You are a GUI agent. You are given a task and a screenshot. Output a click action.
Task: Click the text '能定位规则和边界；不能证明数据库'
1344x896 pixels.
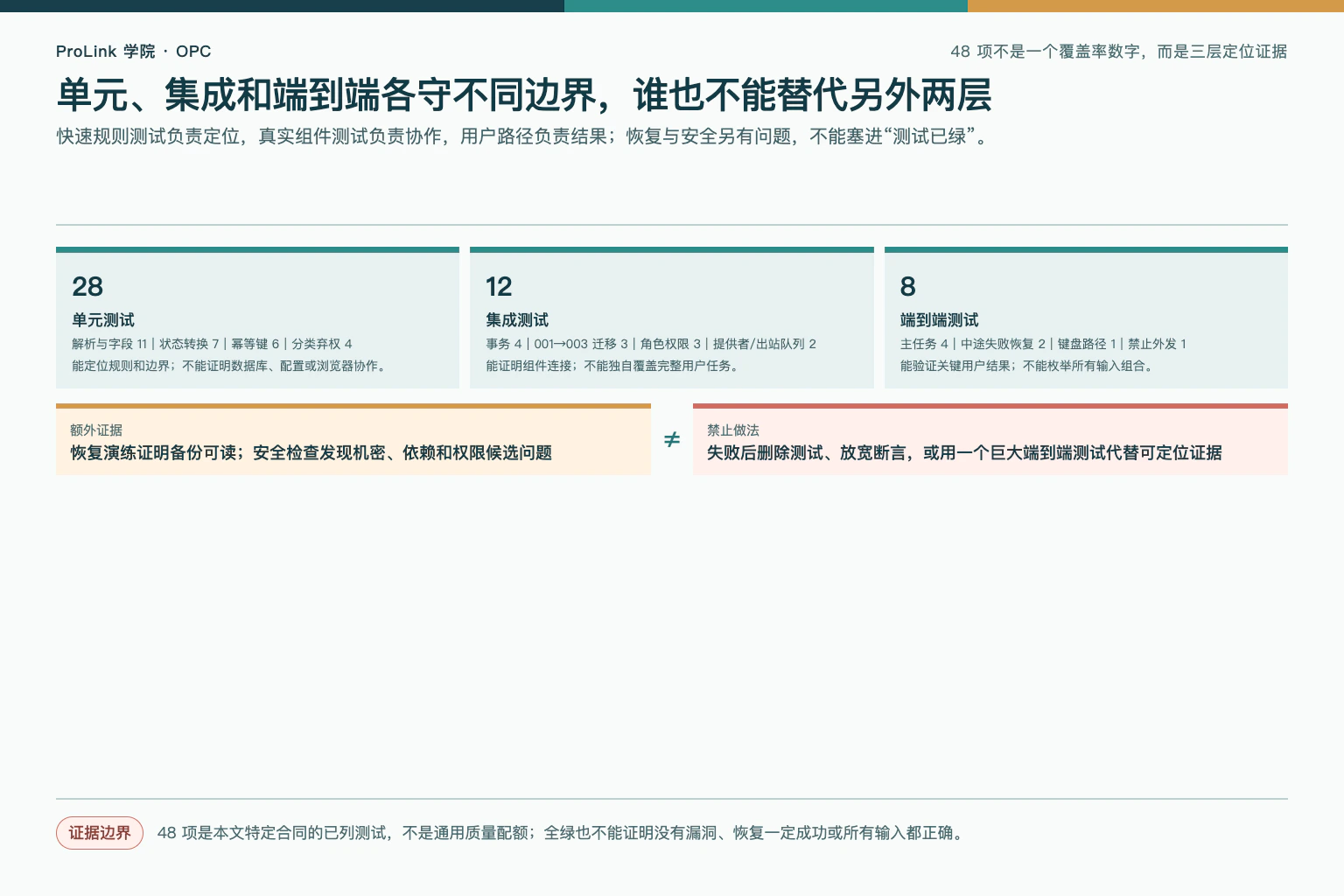(x=229, y=366)
